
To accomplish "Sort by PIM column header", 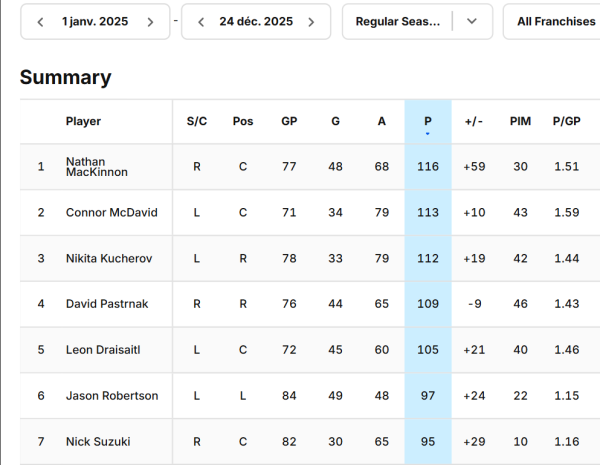I will 520,122.
